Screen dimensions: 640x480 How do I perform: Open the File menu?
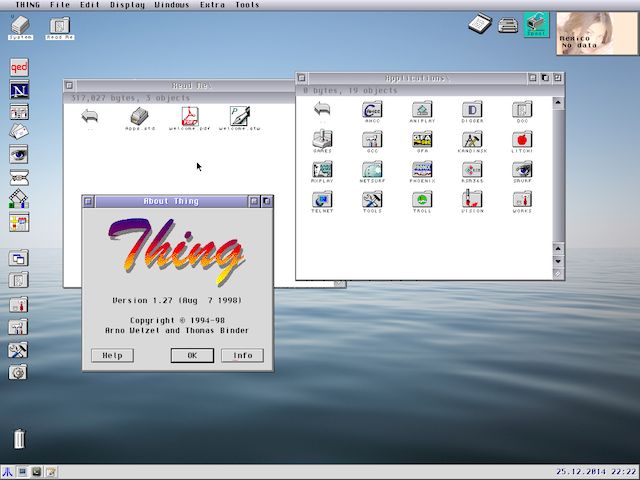[x=60, y=5]
